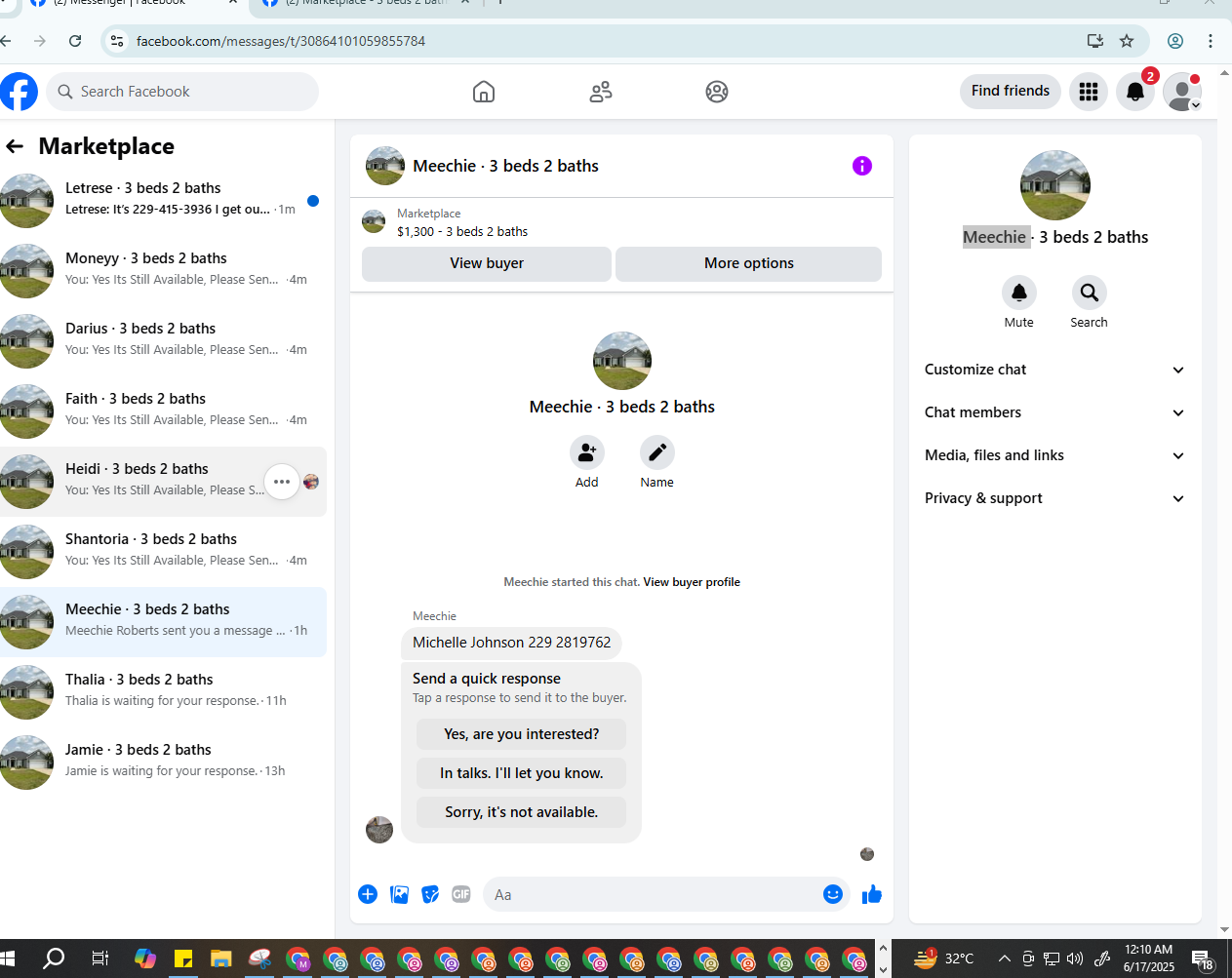Click the browser address bar URL
The height and width of the screenshot is (978, 1232).
pos(281,41)
